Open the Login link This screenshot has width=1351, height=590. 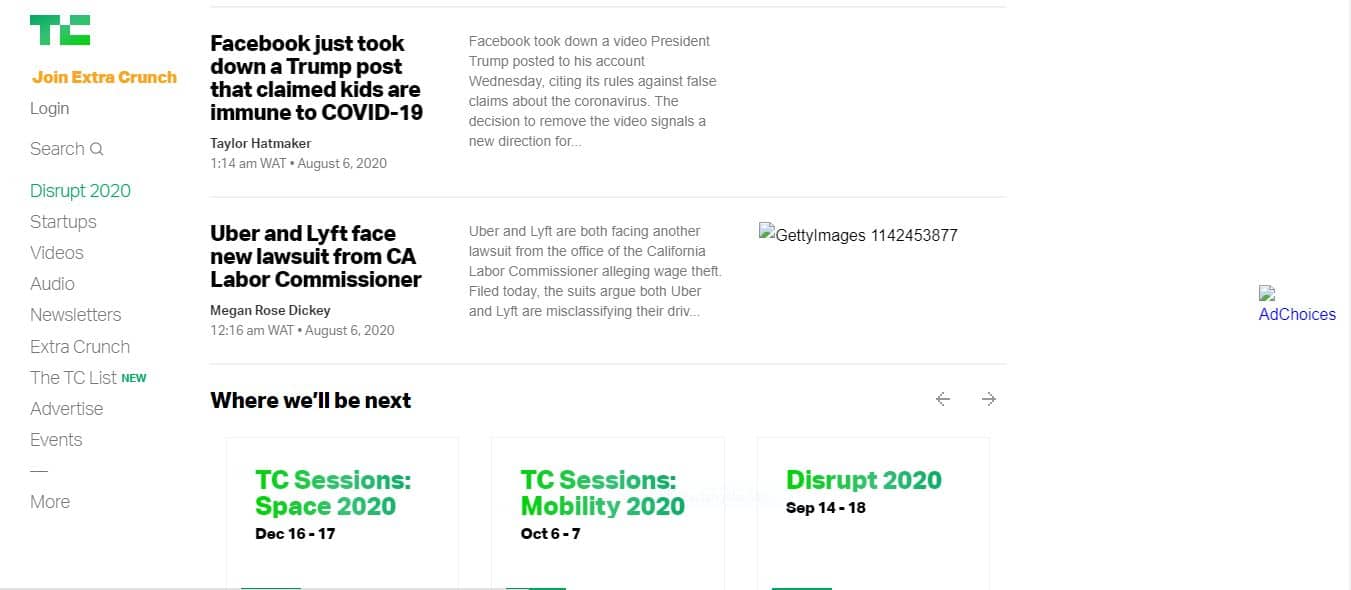pos(50,108)
